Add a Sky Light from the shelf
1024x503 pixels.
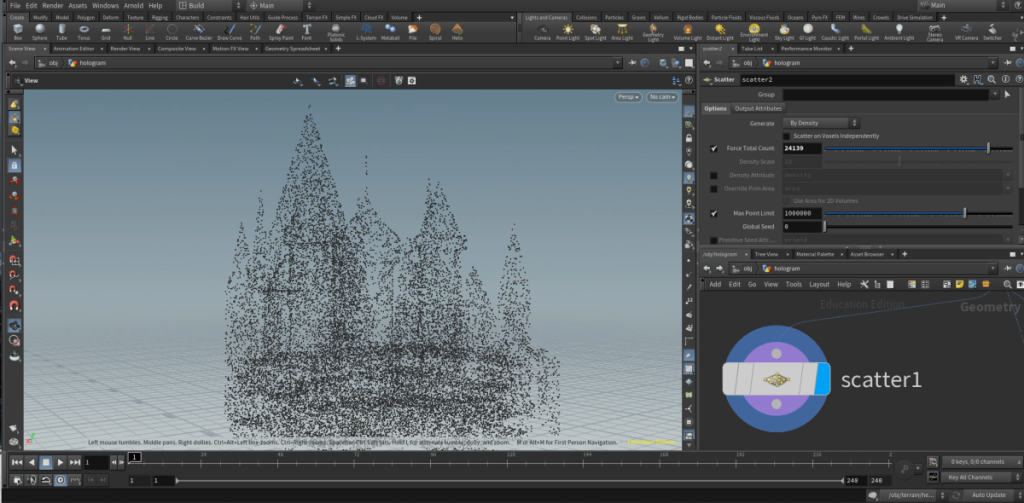pyautogui.click(x=784, y=31)
